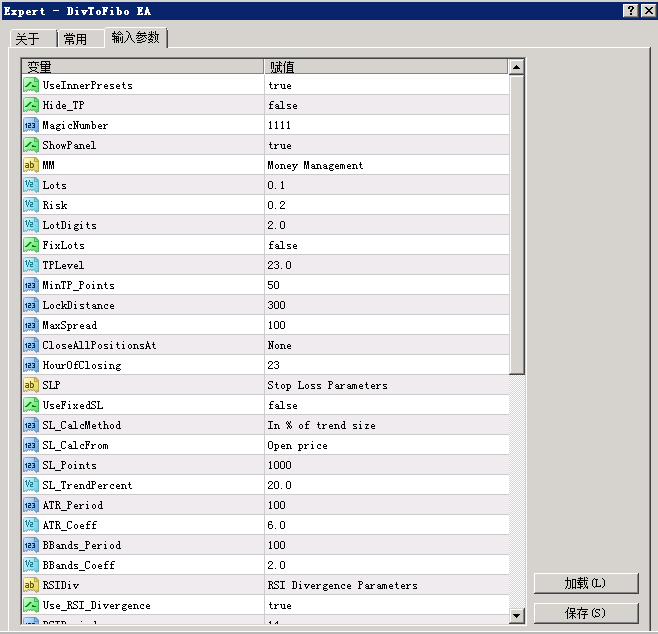Click the MM string type icon

(x=31, y=165)
